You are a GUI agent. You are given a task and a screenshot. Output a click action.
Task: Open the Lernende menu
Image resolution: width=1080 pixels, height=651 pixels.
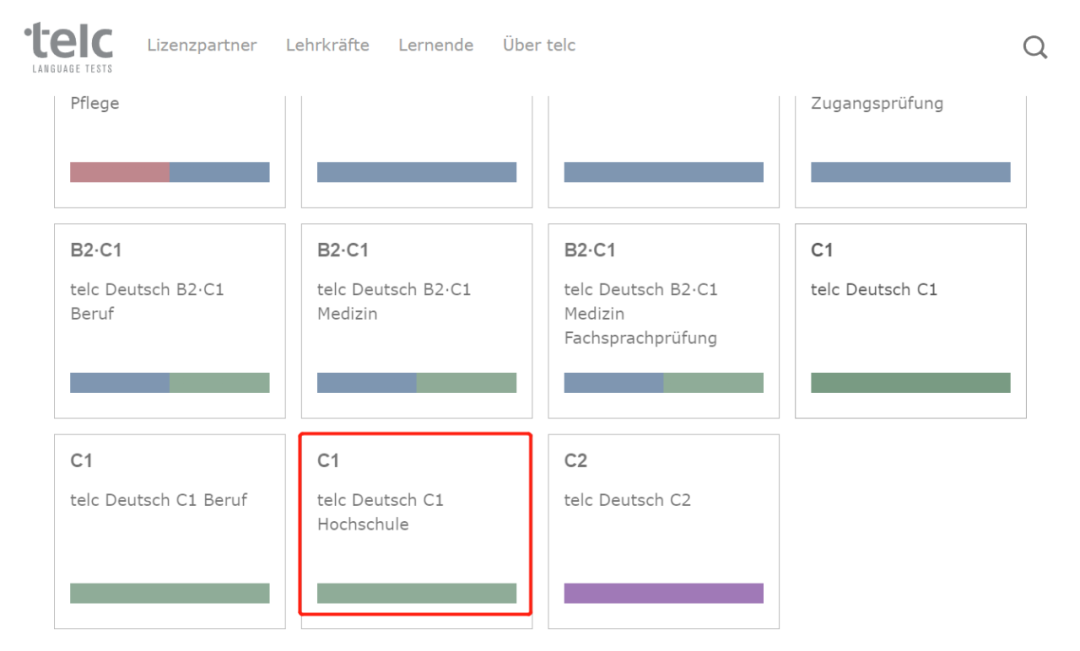point(436,45)
